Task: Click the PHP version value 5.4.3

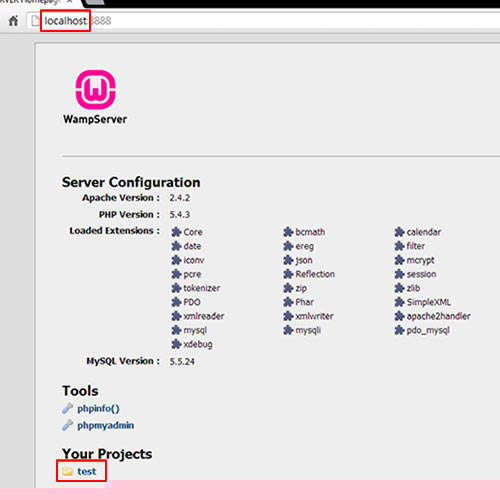Action: tap(180, 214)
